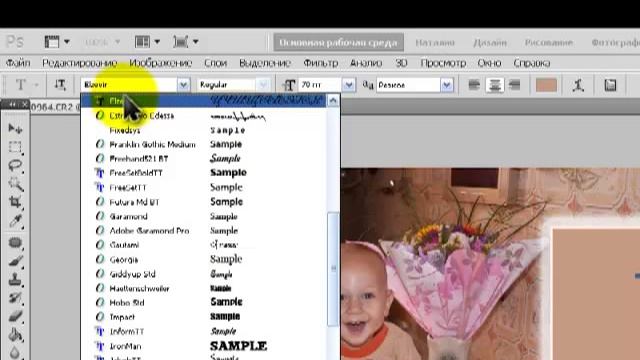
Task: Open the anti-aliasing method dropdown
Action: pos(447,85)
